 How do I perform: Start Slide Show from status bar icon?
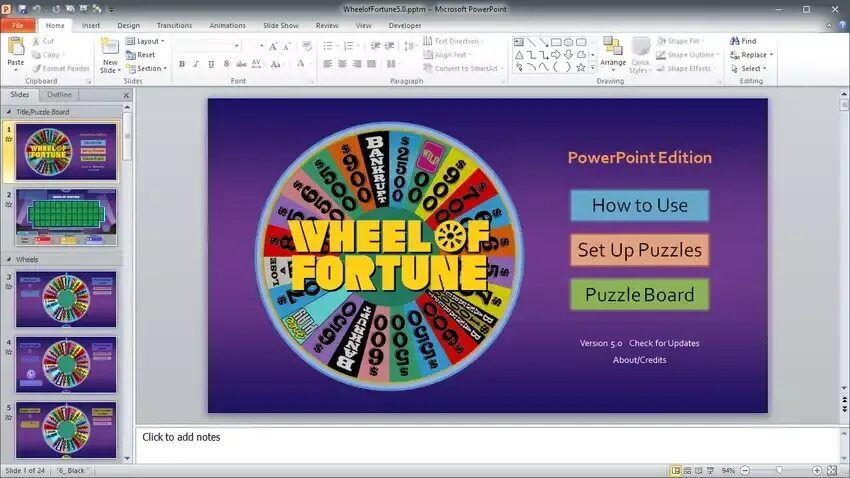(711, 470)
